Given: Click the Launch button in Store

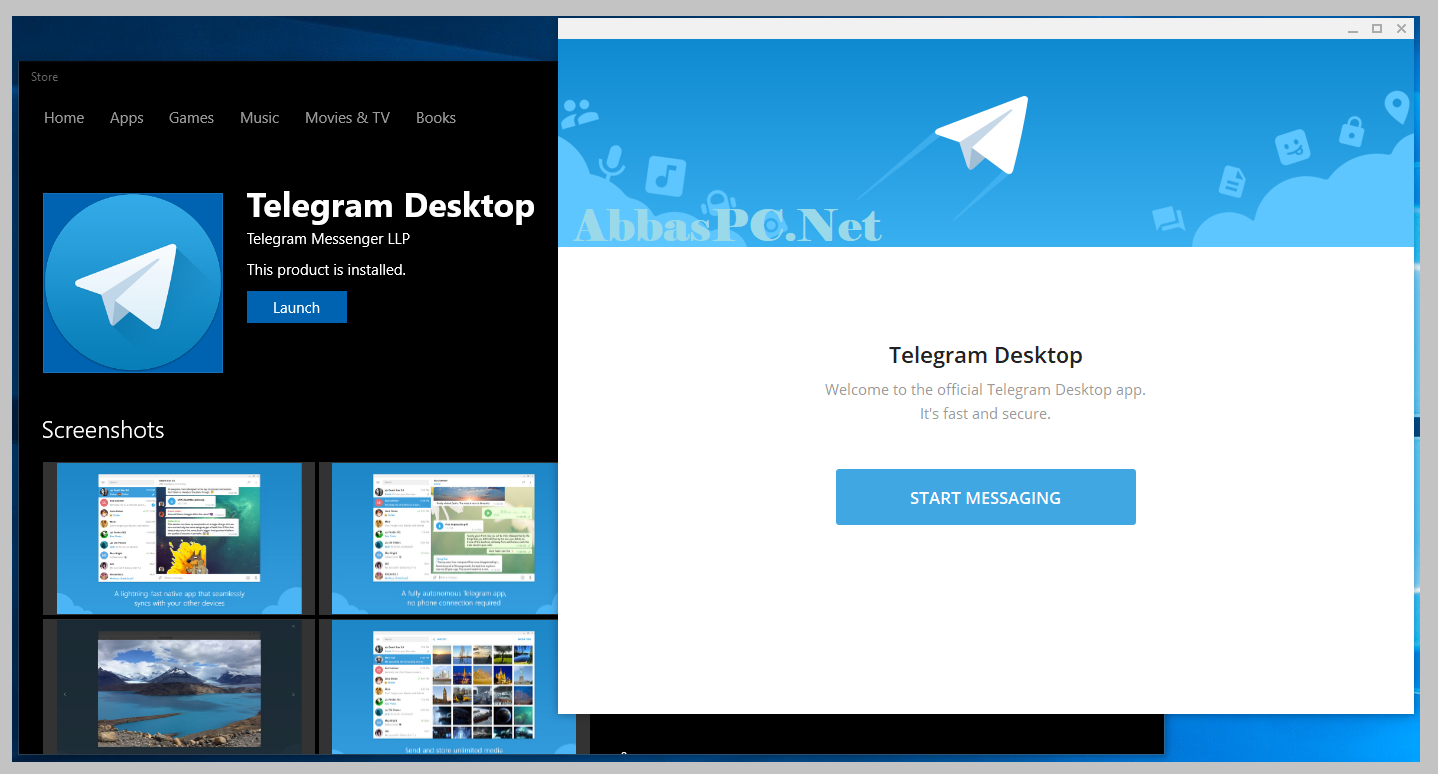Looking at the screenshot, I should point(297,307).
